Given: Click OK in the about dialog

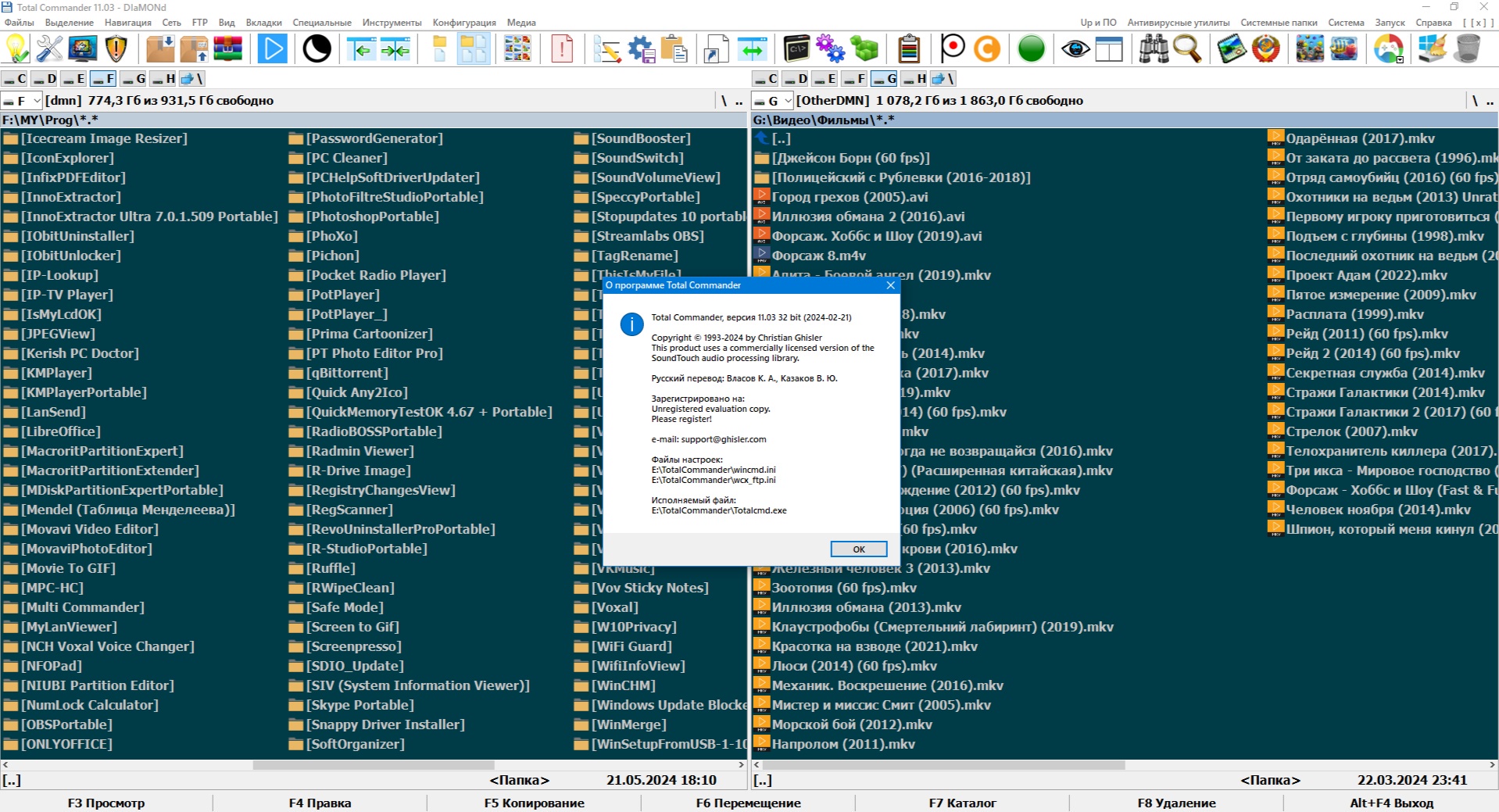Looking at the screenshot, I should click(x=859, y=549).
